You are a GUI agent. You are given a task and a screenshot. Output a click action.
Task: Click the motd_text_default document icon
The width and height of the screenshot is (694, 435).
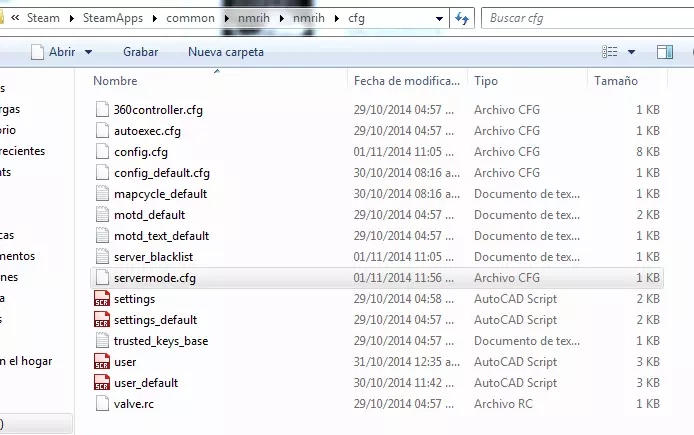pos(102,235)
